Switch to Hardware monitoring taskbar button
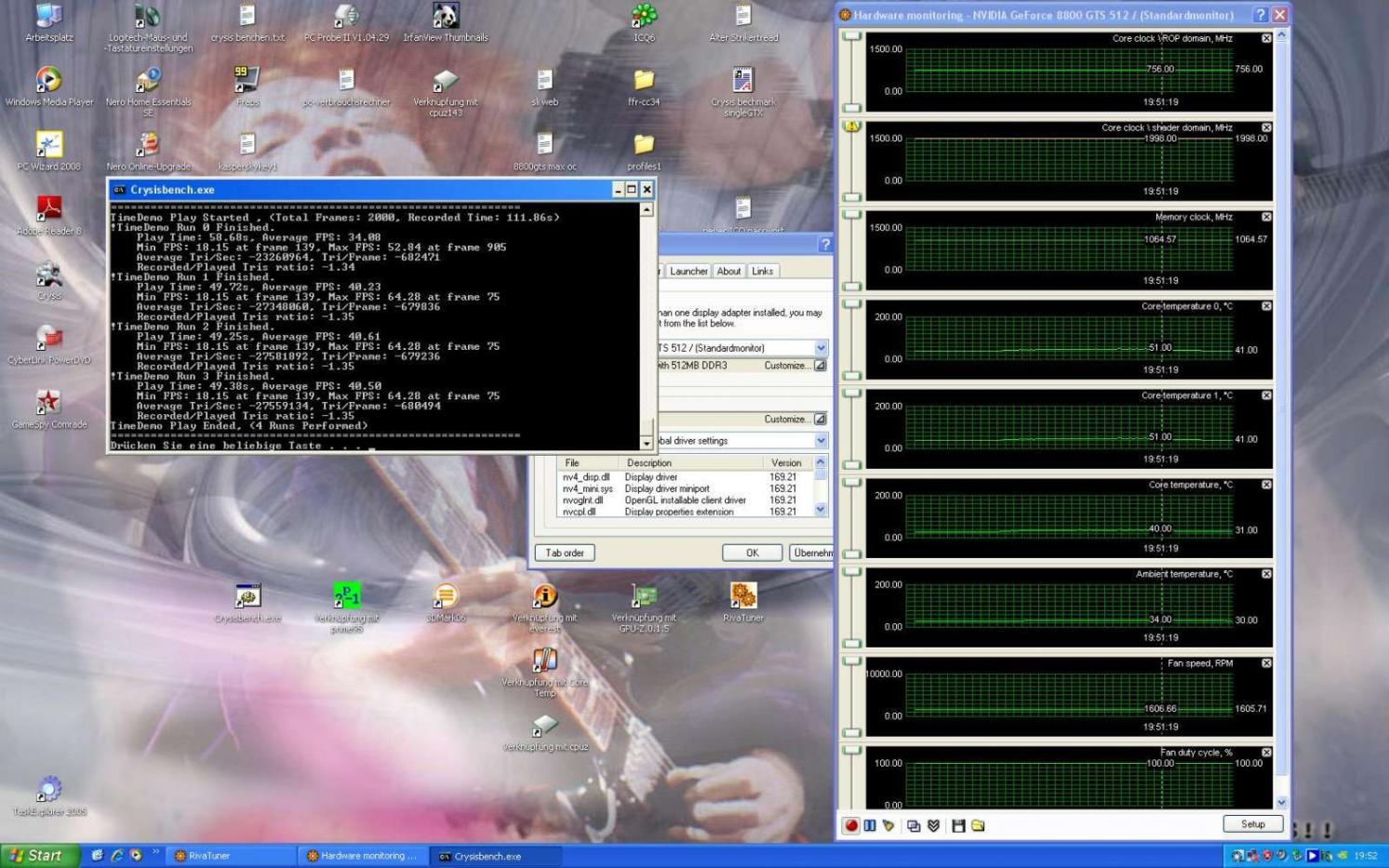 [365, 856]
